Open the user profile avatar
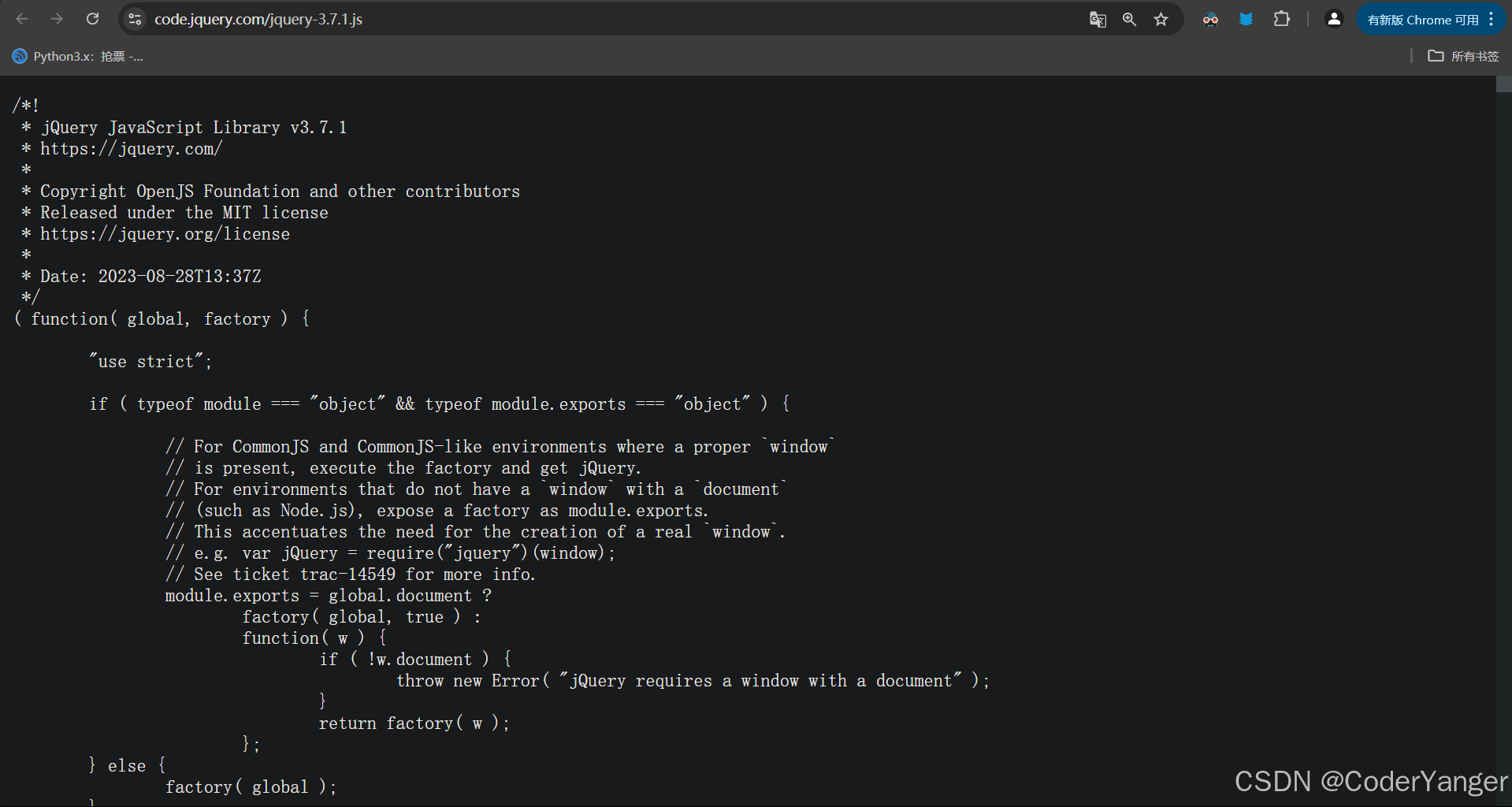This screenshot has height=807, width=1512. pyautogui.click(x=1334, y=20)
